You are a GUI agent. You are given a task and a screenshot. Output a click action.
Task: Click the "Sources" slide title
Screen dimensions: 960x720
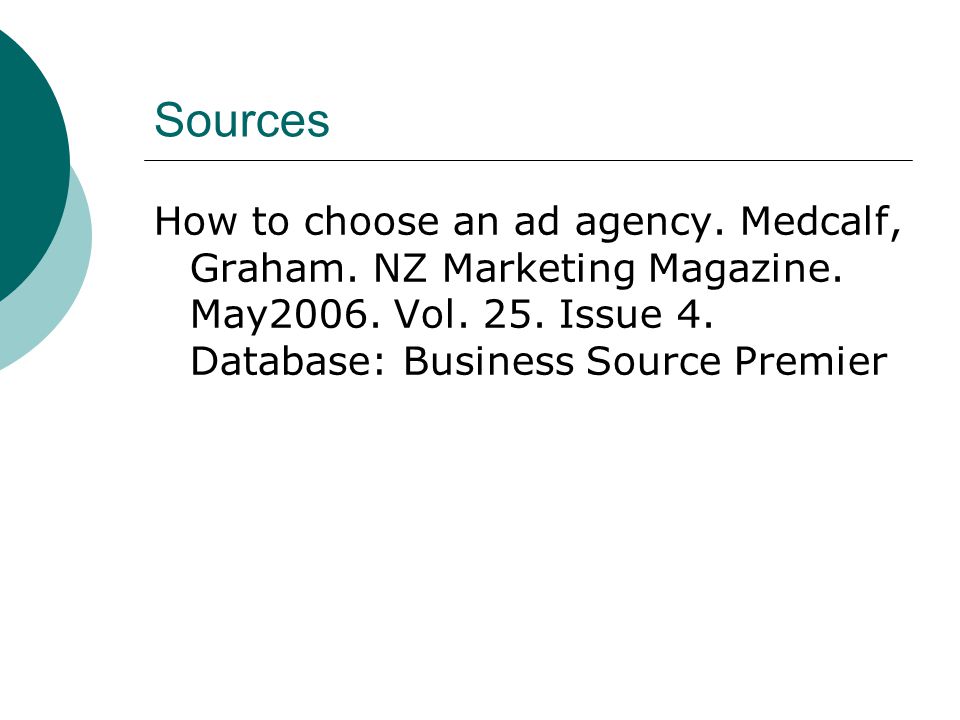click(242, 120)
